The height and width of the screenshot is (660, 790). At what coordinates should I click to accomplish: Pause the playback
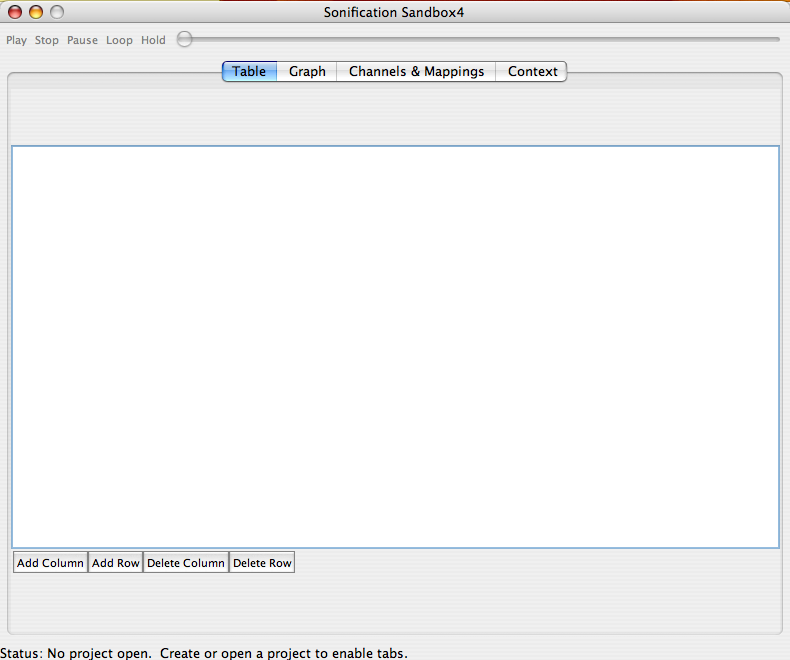coord(82,40)
